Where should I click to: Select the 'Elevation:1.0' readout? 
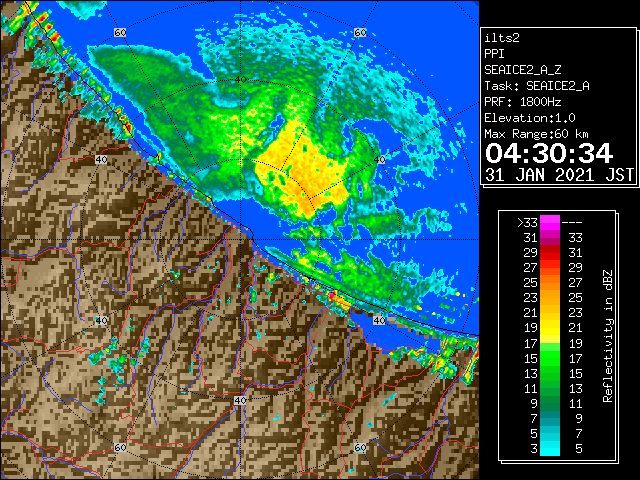tap(530, 118)
